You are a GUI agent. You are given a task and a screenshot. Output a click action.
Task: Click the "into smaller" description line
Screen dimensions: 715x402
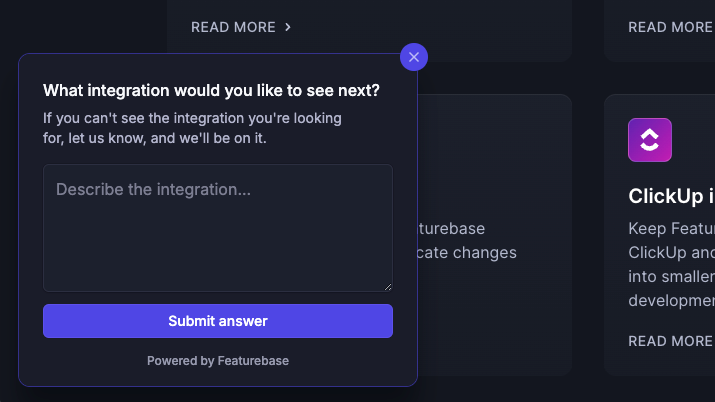pos(671,276)
